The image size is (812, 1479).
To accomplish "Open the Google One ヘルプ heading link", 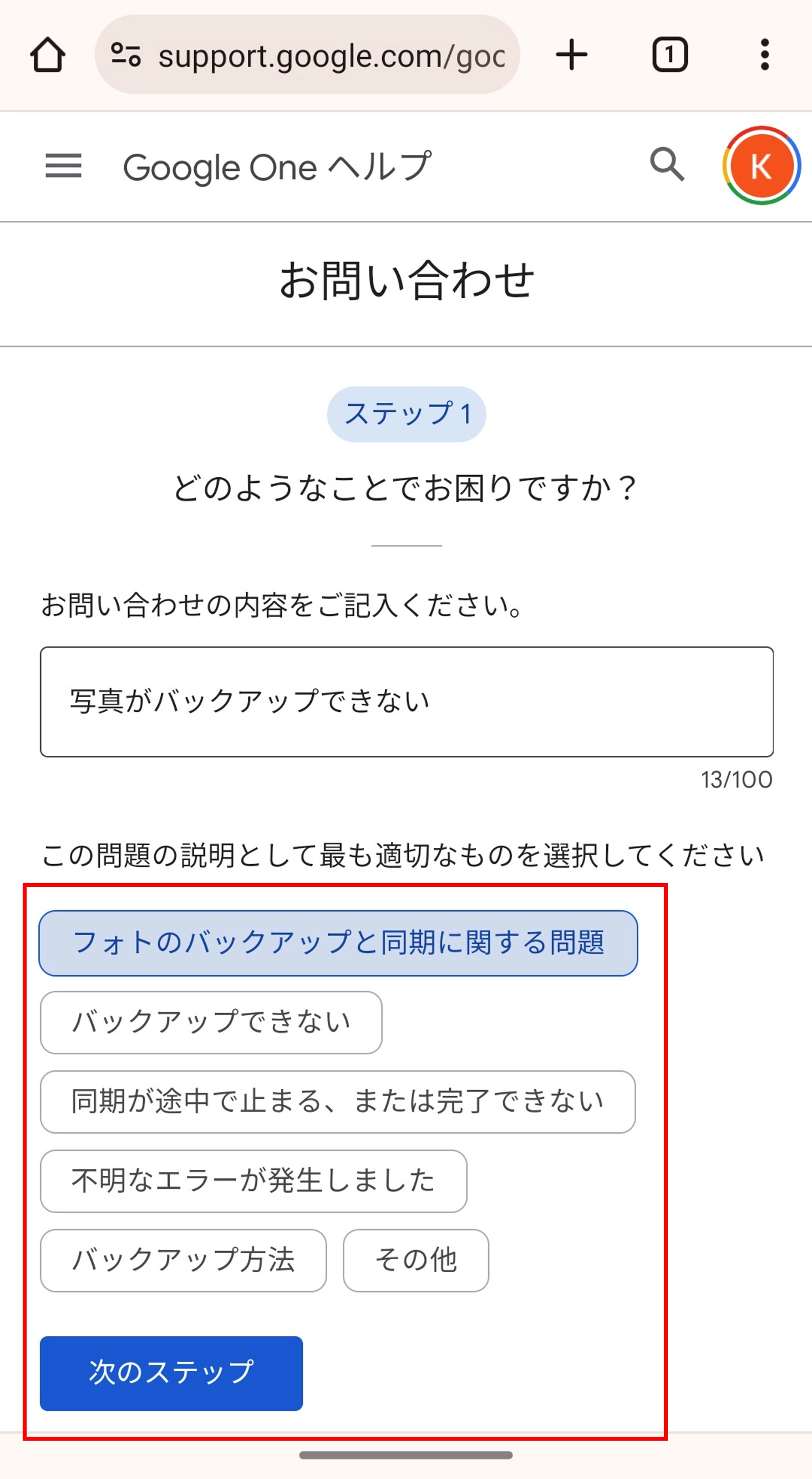I will tap(276, 166).
